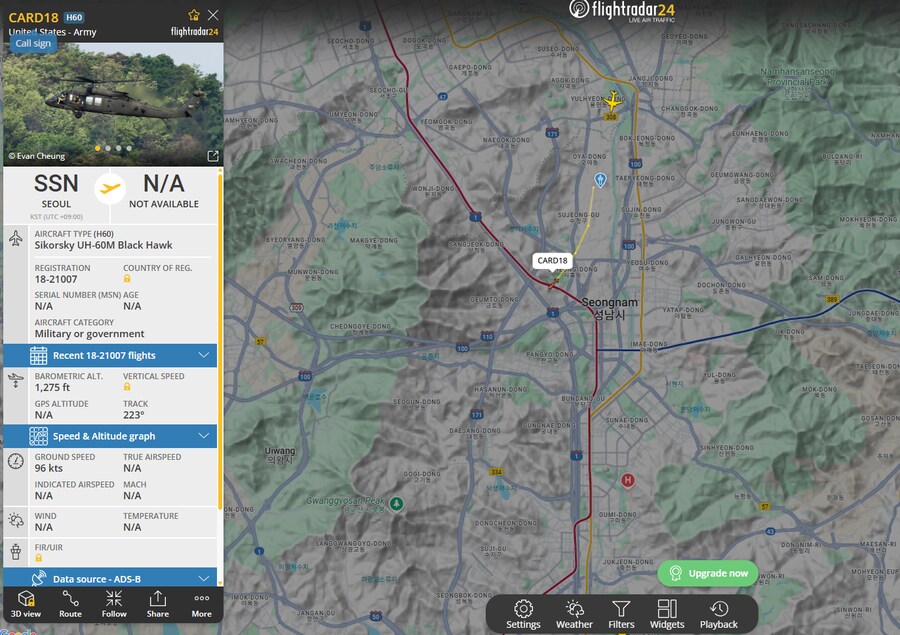Click the altitude icon beside Barometric Alt.
900x635 pixels.
click(16, 380)
